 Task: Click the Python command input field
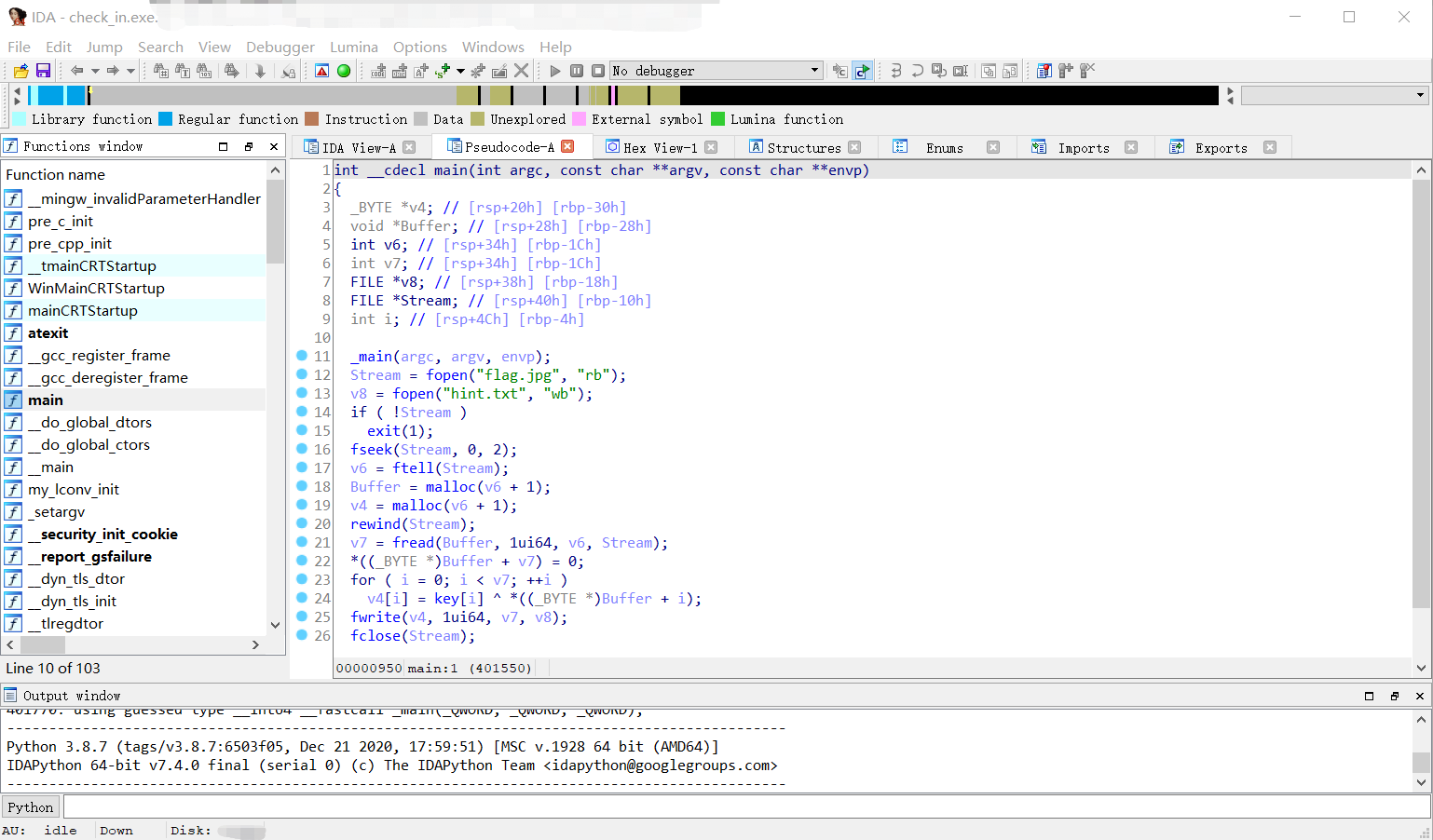(747, 807)
